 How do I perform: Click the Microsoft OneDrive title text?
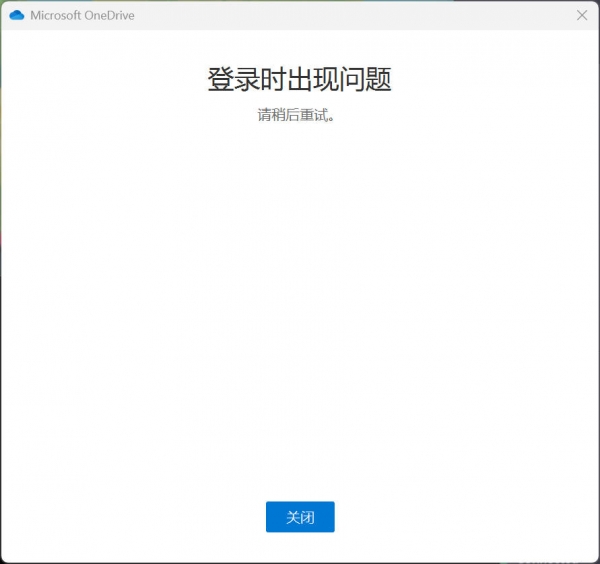tap(82, 15)
